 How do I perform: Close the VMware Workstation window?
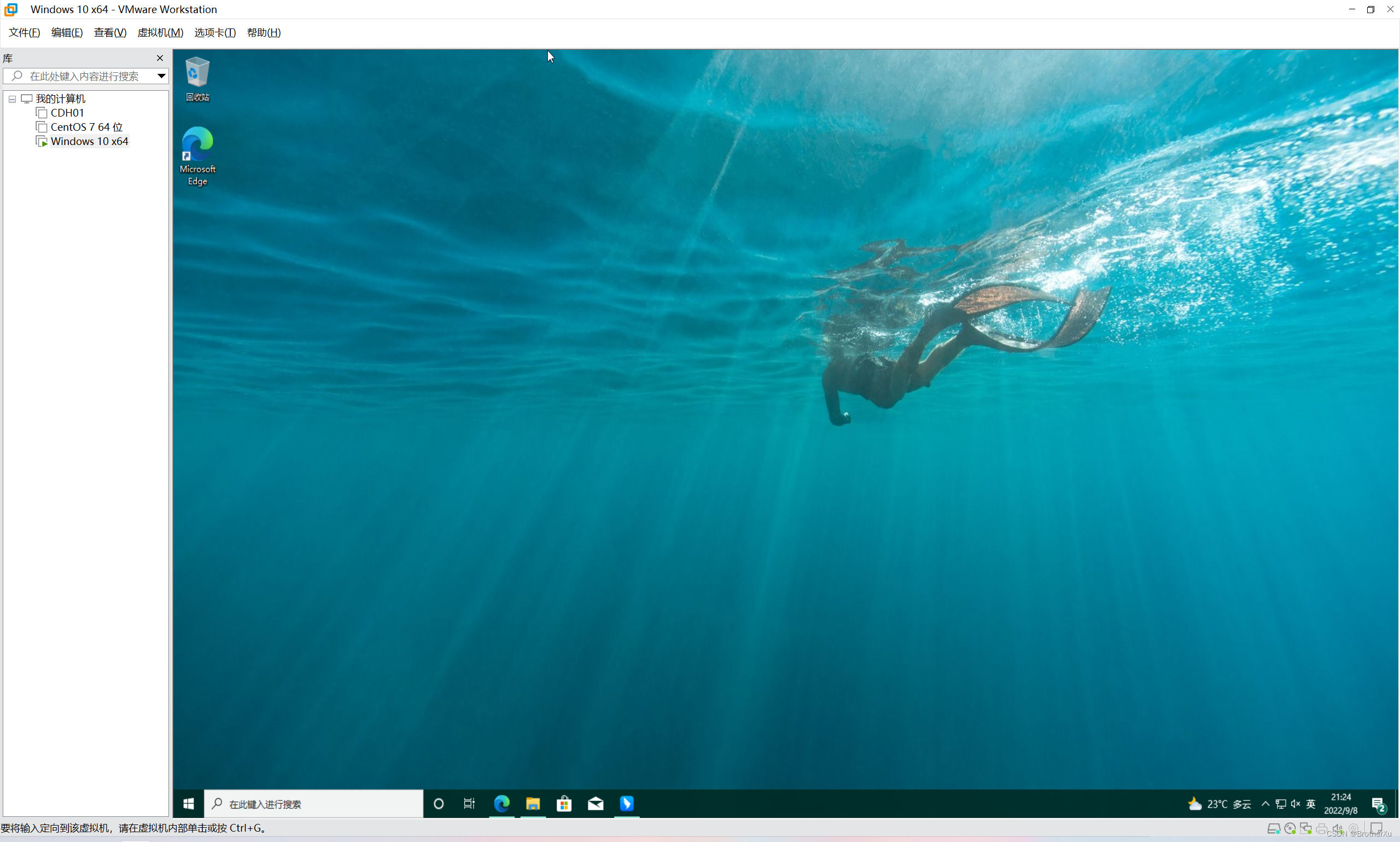click(x=1390, y=9)
